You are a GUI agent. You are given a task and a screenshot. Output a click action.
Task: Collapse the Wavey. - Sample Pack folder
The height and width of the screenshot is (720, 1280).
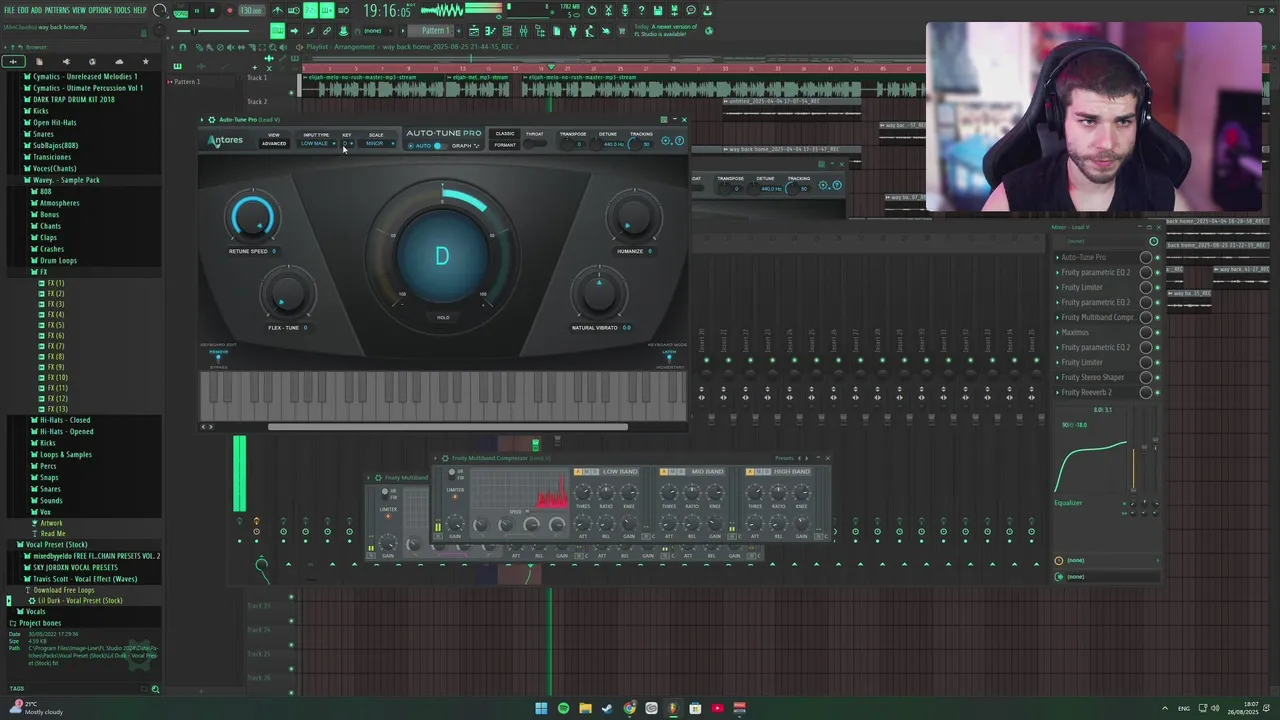click(64, 180)
